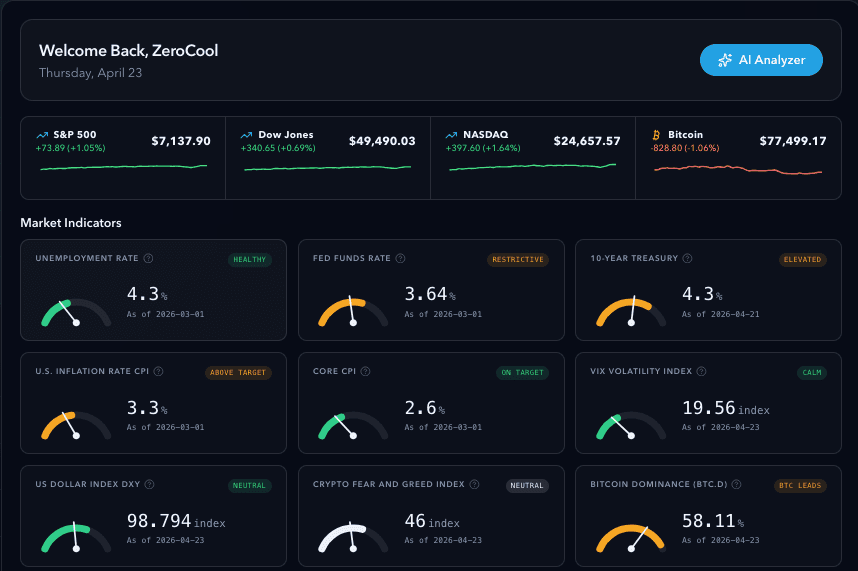Click the US Dollar Index gauge
The image size is (858, 571).
tap(76, 538)
